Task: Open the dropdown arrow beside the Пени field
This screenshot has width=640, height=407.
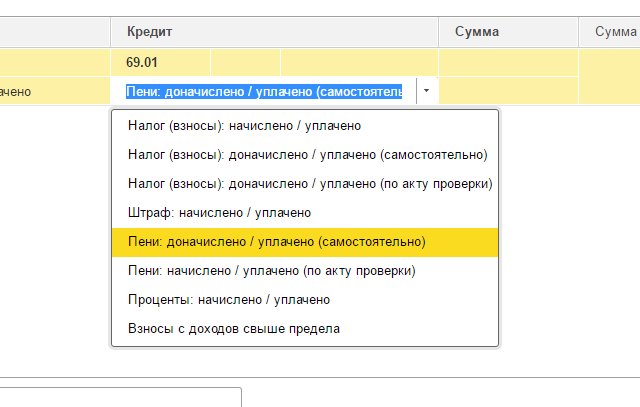Action: coord(426,91)
